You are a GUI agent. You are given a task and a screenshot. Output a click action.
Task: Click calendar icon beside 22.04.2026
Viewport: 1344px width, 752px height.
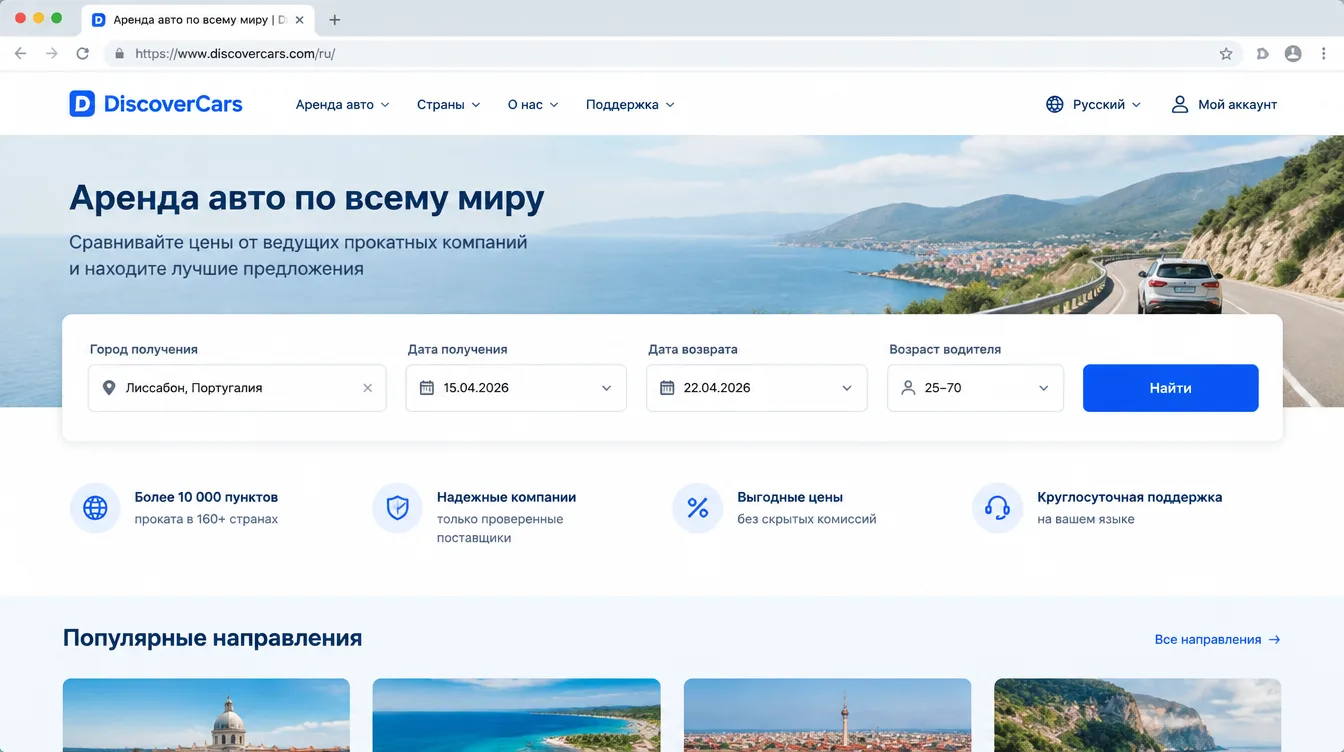667,388
